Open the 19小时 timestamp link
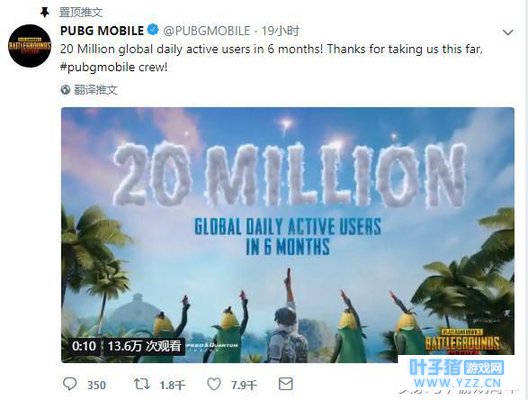This screenshot has width=528, height=400. coord(280,31)
